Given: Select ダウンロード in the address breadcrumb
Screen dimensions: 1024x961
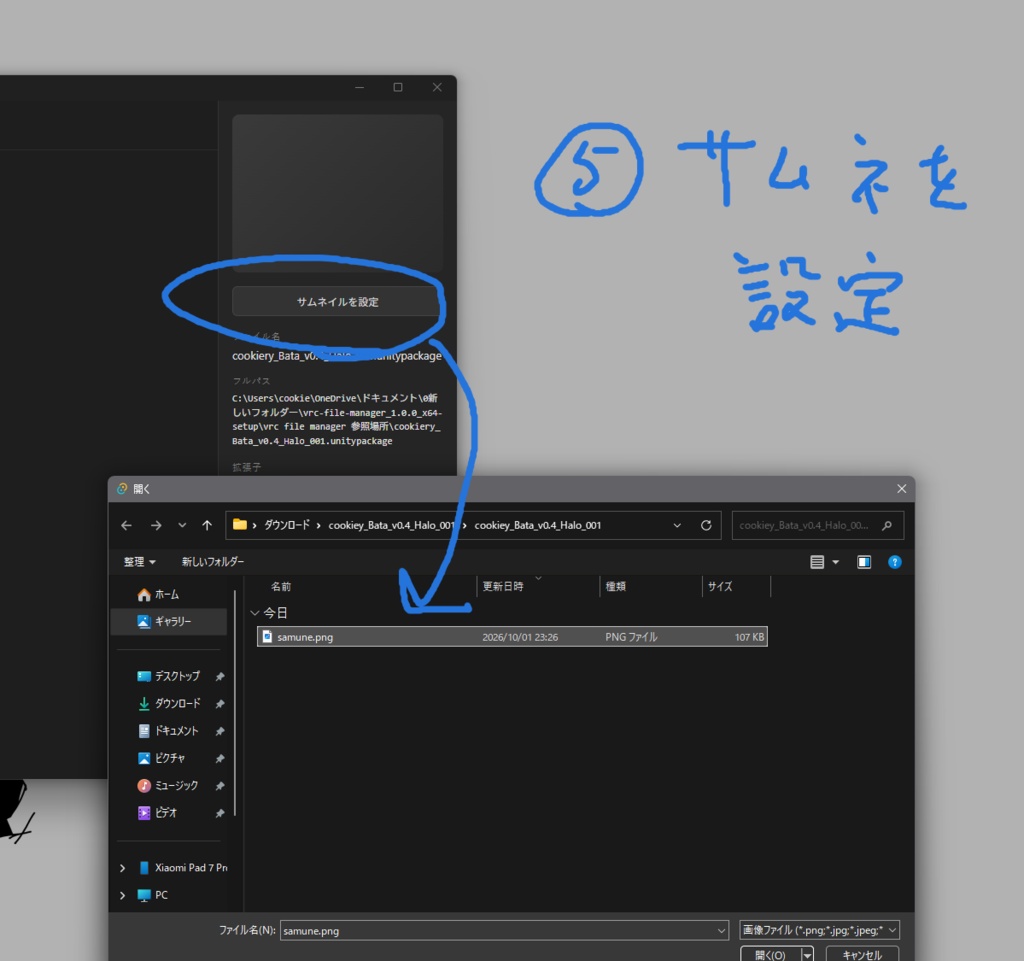Looking at the screenshot, I should [287, 526].
